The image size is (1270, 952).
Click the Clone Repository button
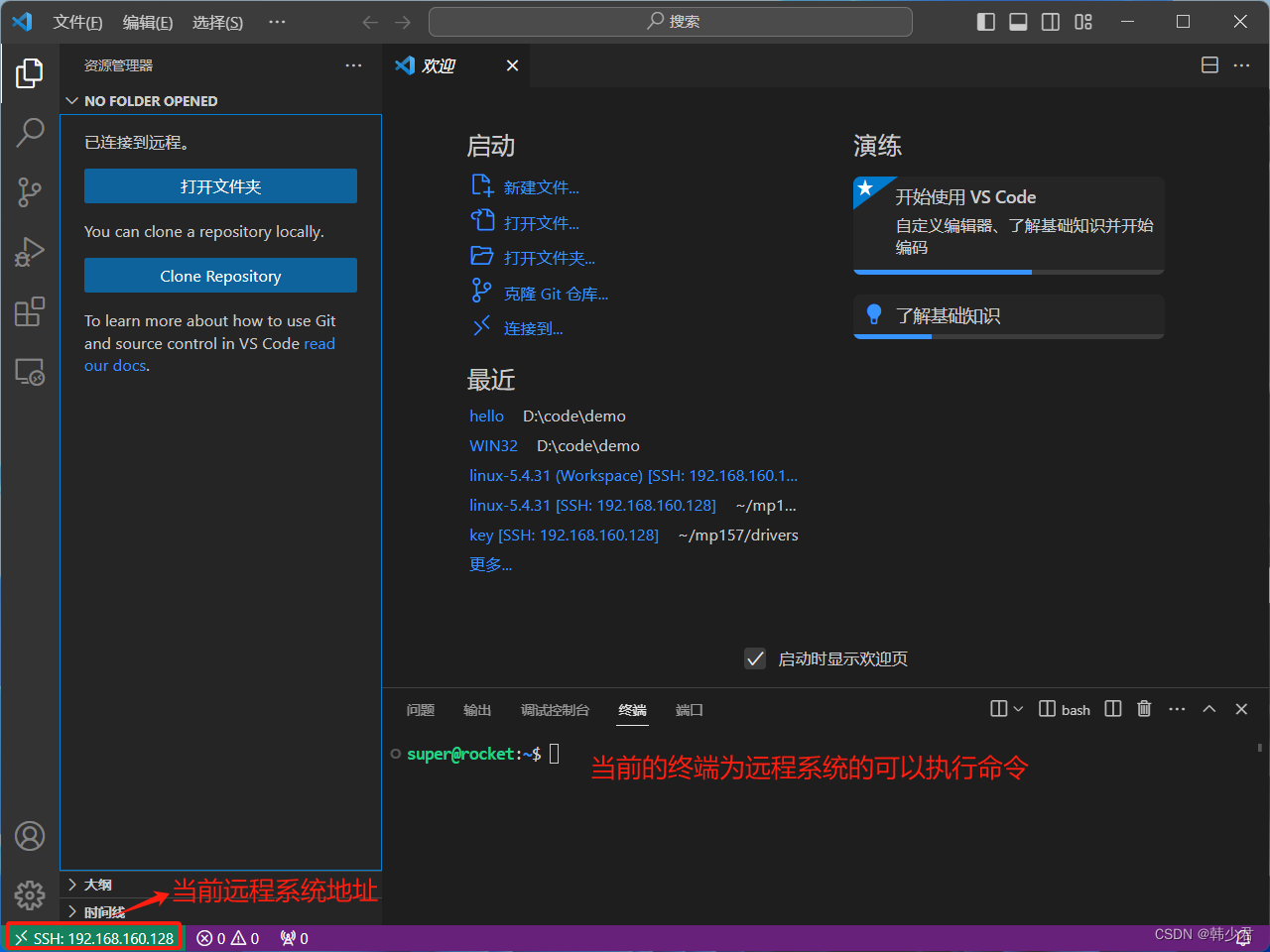pyautogui.click(x=220, y=276)
